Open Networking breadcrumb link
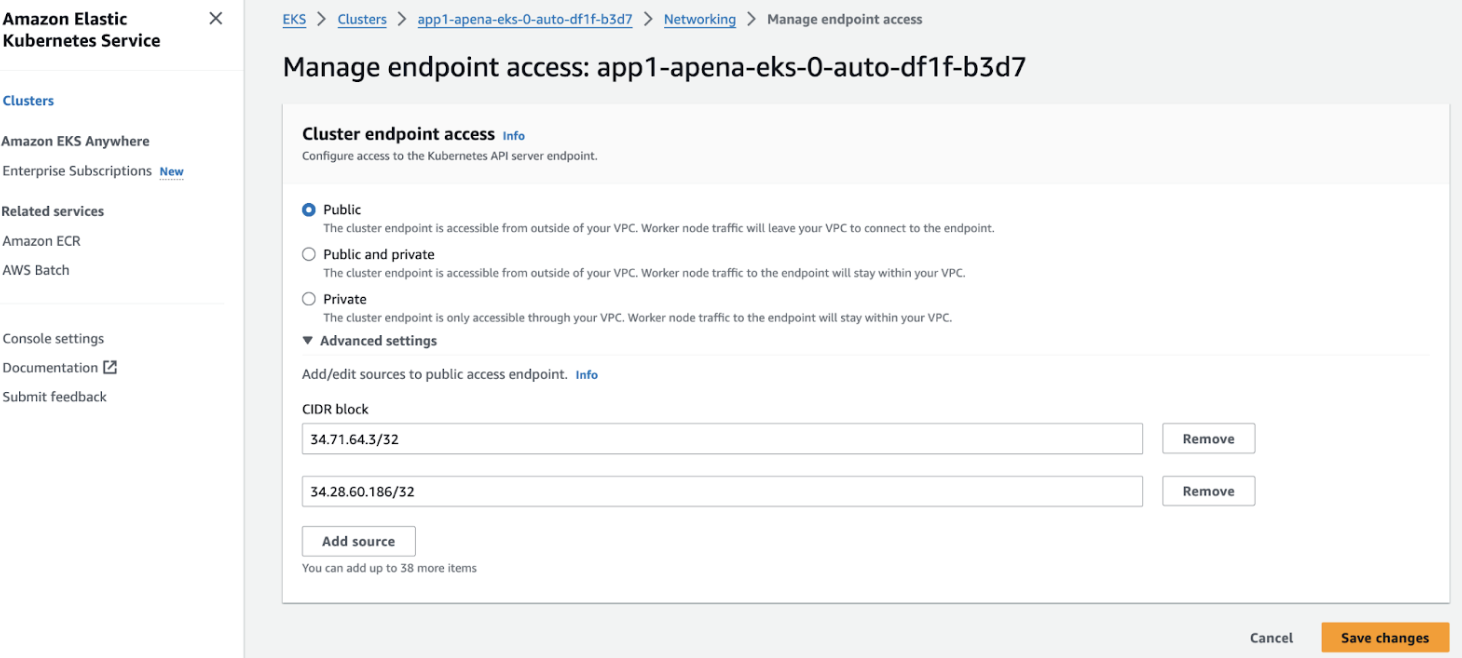This screenshot has width=1462, height=658. point(699,19)
